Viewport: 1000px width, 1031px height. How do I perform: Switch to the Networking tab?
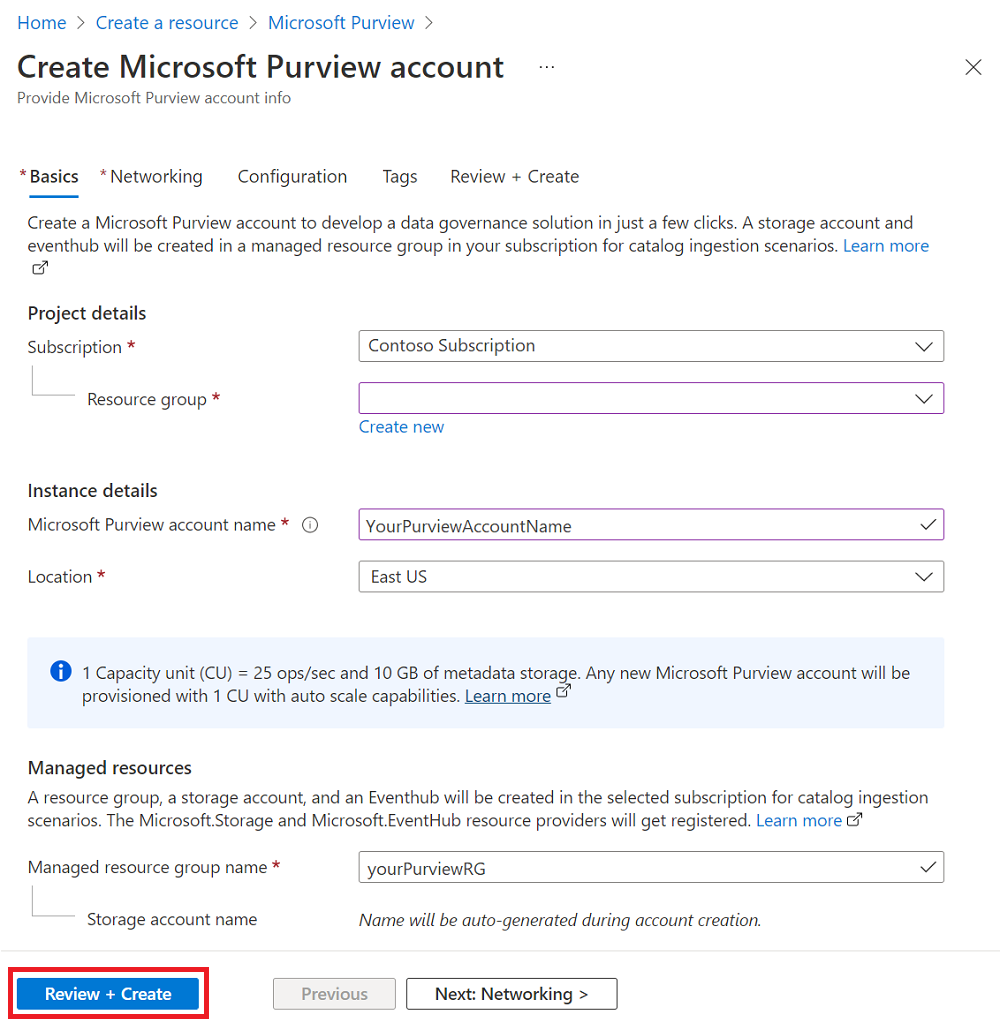[x=157, y=176]
